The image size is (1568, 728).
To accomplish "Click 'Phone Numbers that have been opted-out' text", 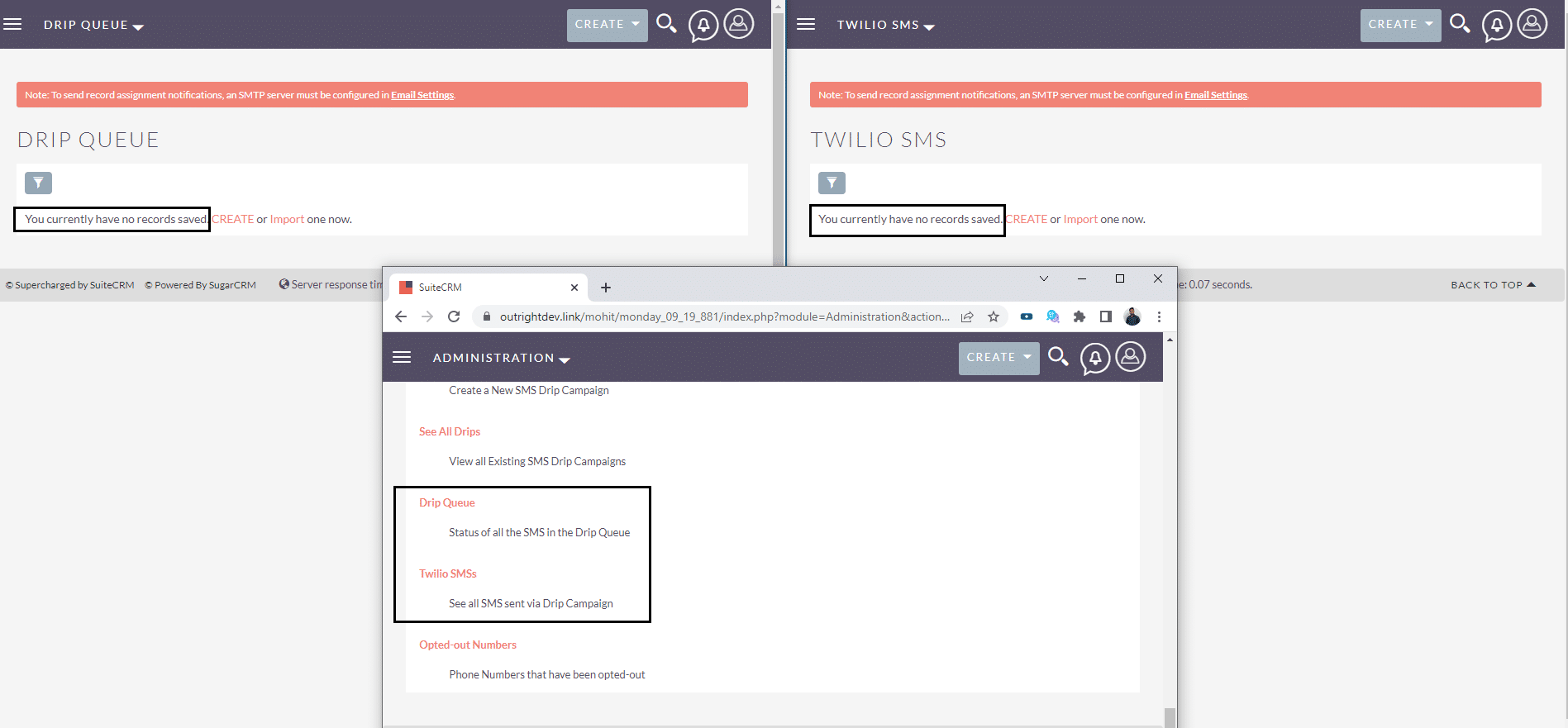I will (x=547, y=674).
